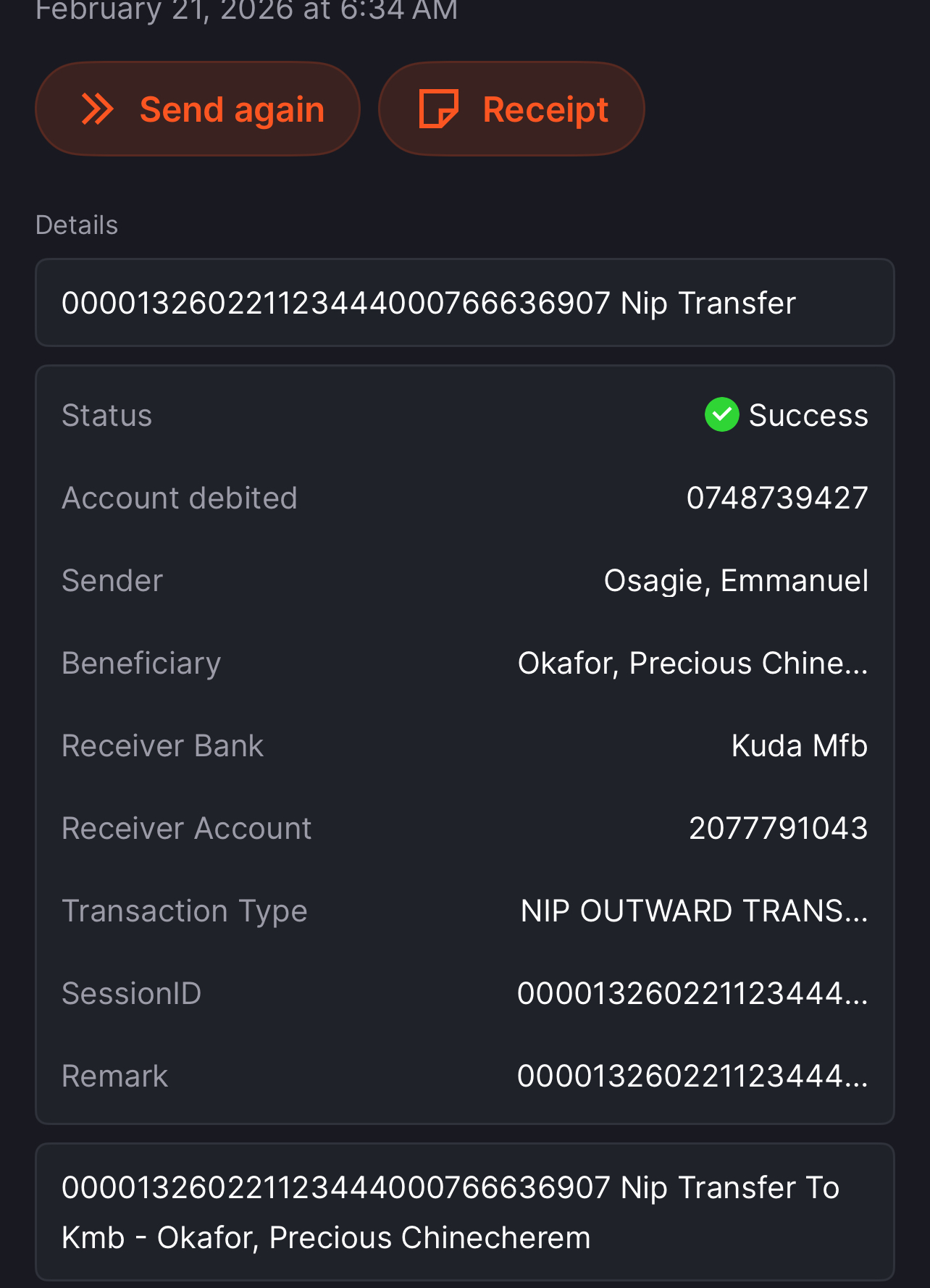Screen dimensions: 930x1288
Task: Tap the account debited number 0748739427
Action: pyautogui.click(x=776, y=498)
